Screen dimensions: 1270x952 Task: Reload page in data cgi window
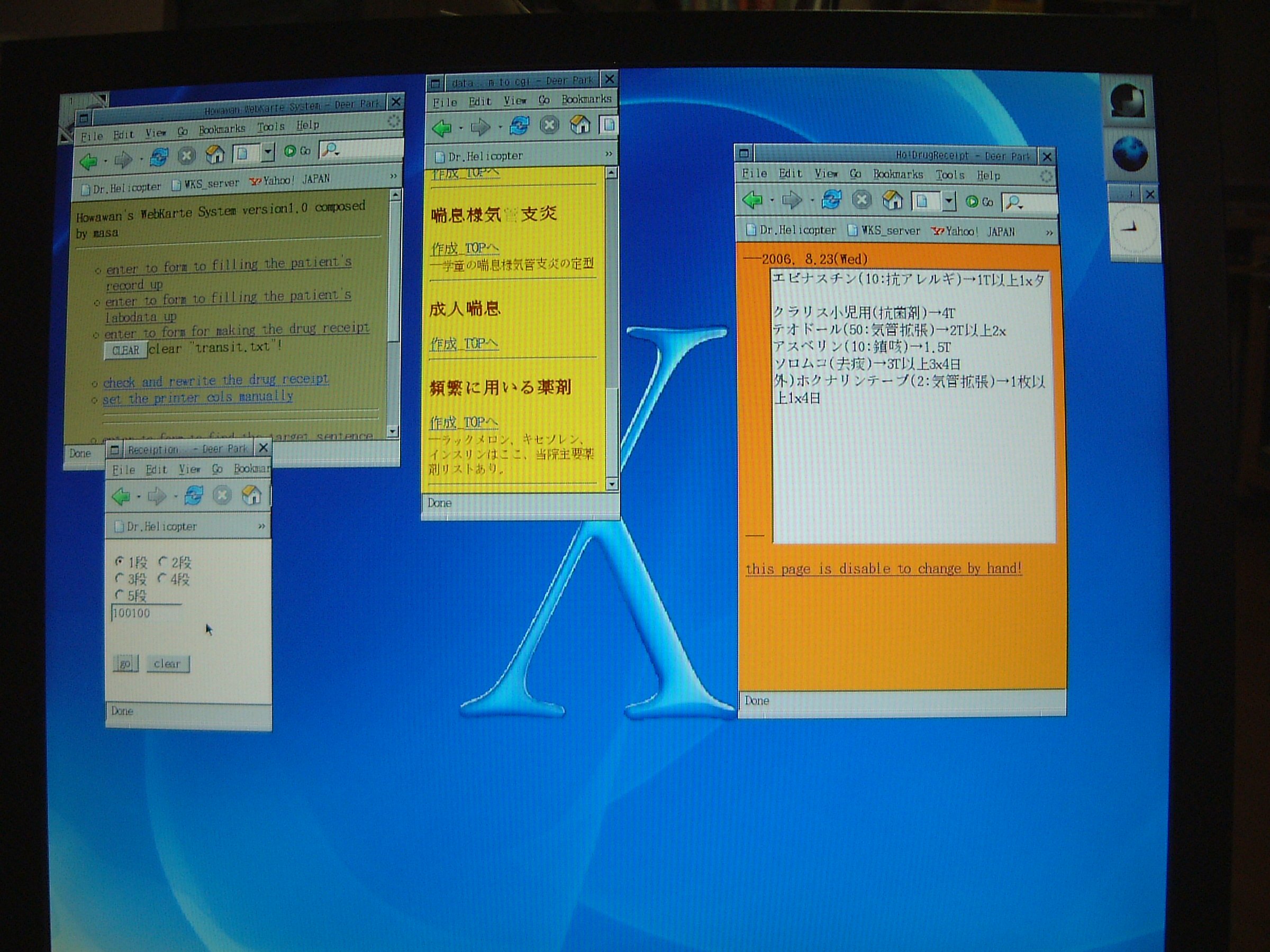pyautogui.click(x=519, y=126)
